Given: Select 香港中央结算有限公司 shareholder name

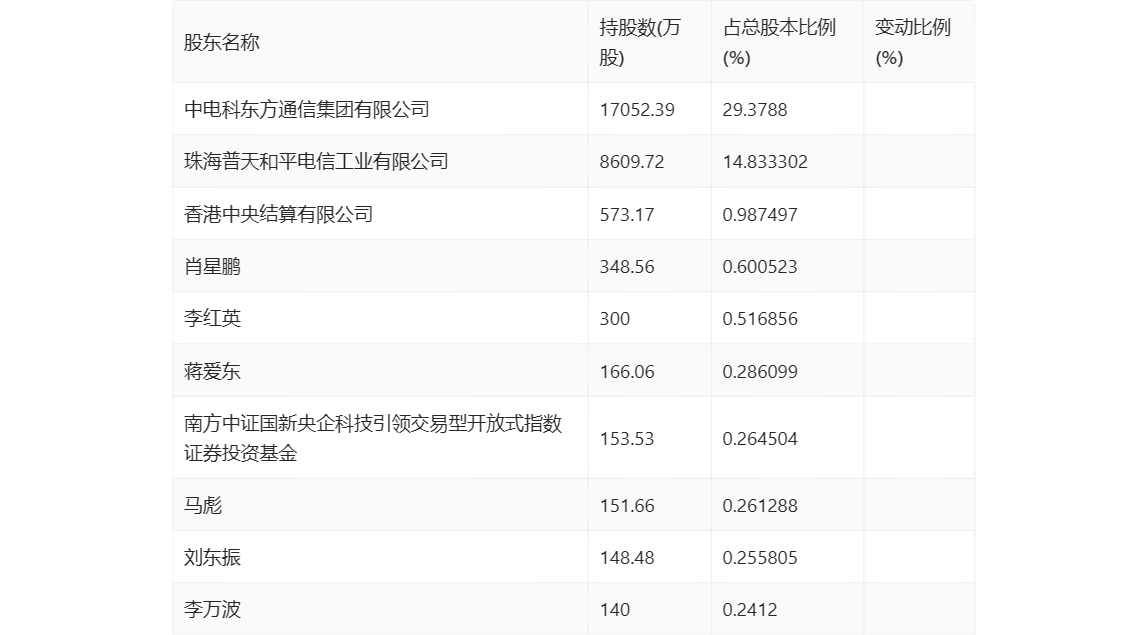Looking at the screenshot, I should coord(278,215).
